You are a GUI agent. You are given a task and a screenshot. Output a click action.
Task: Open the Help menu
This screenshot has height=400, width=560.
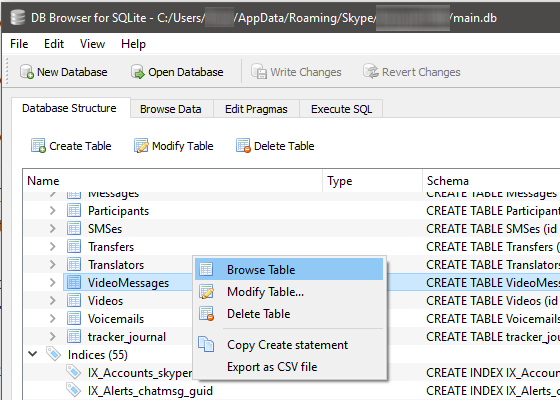[x=133, y=44]
